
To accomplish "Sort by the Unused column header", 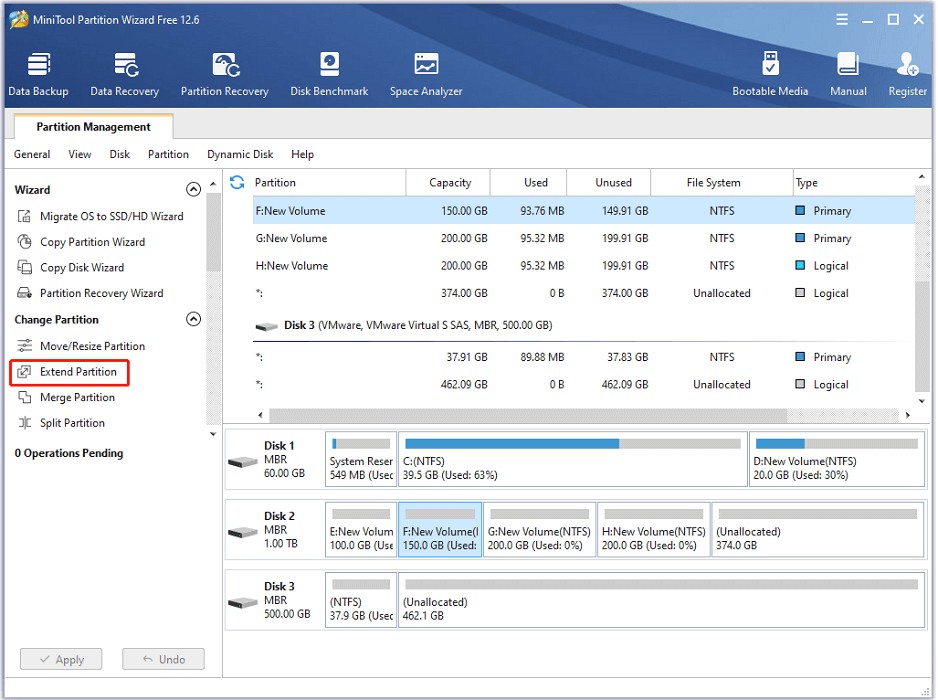I will click(608, 182).
